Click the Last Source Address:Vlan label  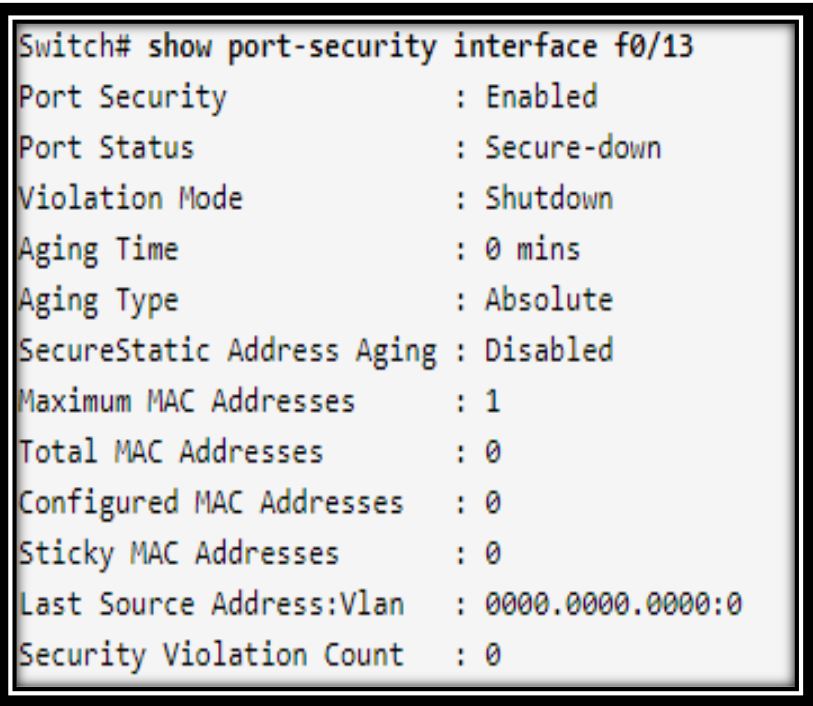point(212,604)
